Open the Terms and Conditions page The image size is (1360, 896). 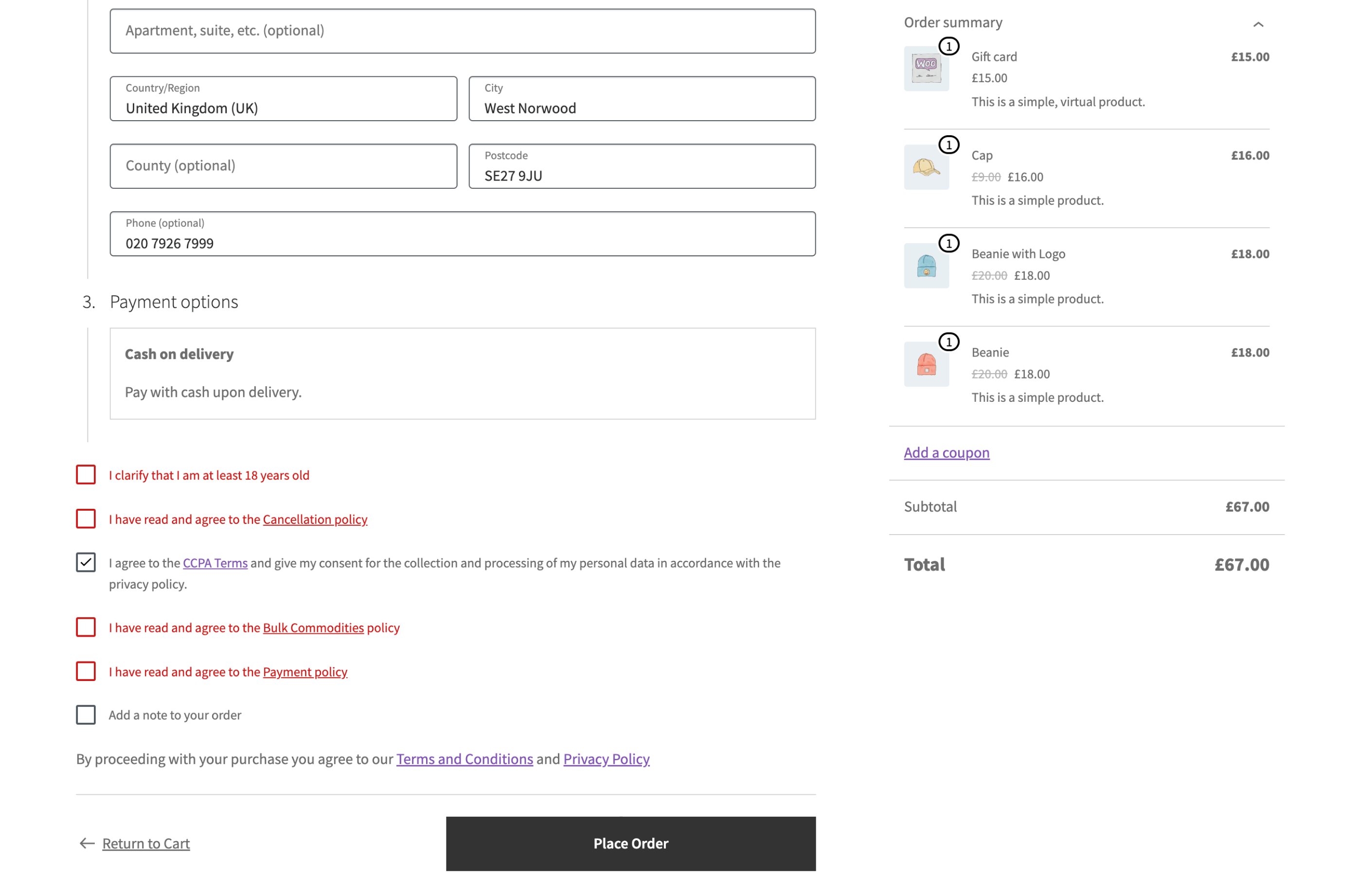pyautogui.click(x=465, y=759)
